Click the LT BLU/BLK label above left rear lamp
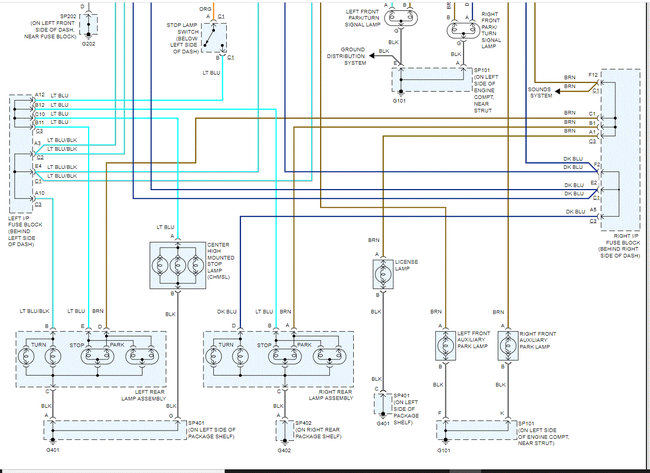 tap(34, 311)
